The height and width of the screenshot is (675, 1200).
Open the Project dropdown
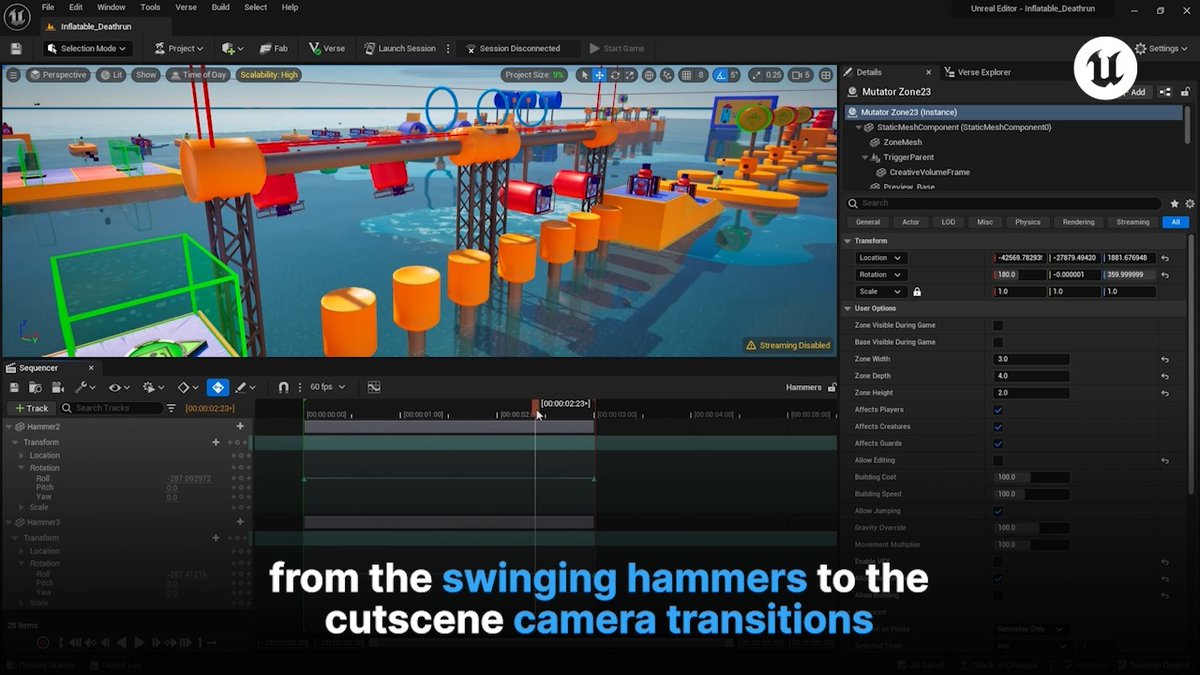coord(179,48)
